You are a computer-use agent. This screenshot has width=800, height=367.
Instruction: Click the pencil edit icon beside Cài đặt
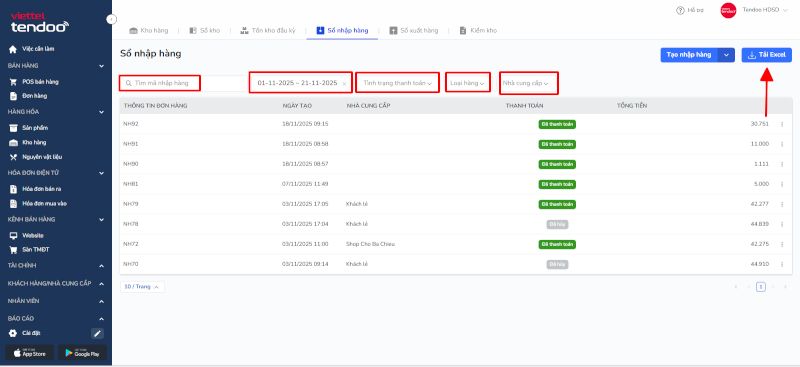click(x=97, y=333)
